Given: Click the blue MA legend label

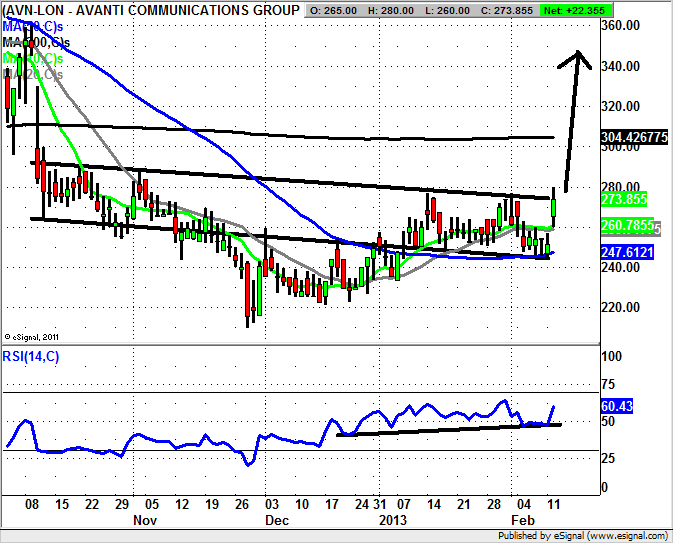Looking at the screenshot, I should tap(33, 27).
